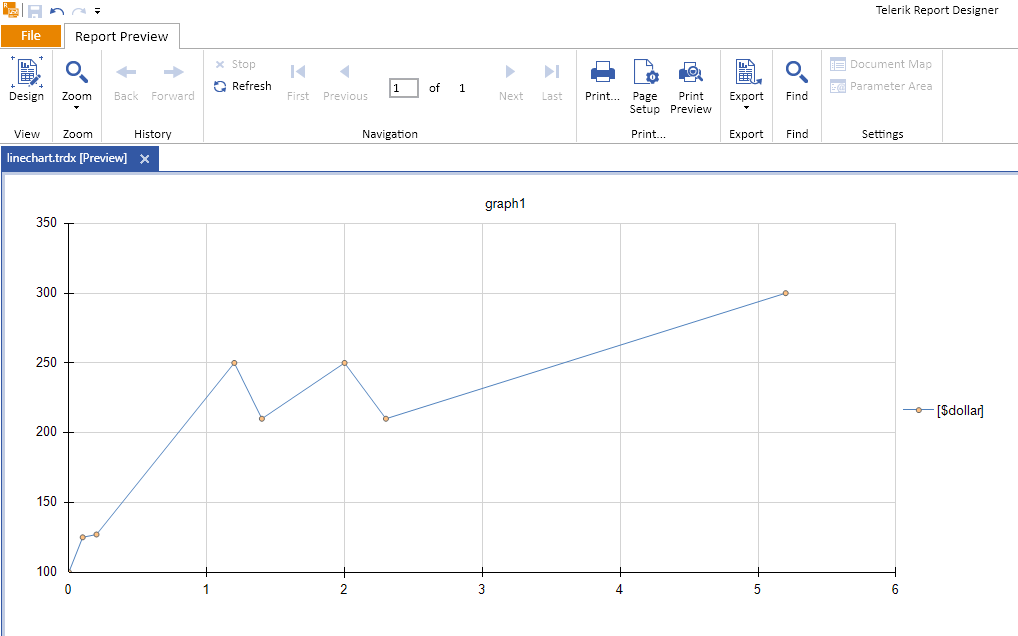
Task: Refresh the report preview
Action: click(x=243, y=85)
